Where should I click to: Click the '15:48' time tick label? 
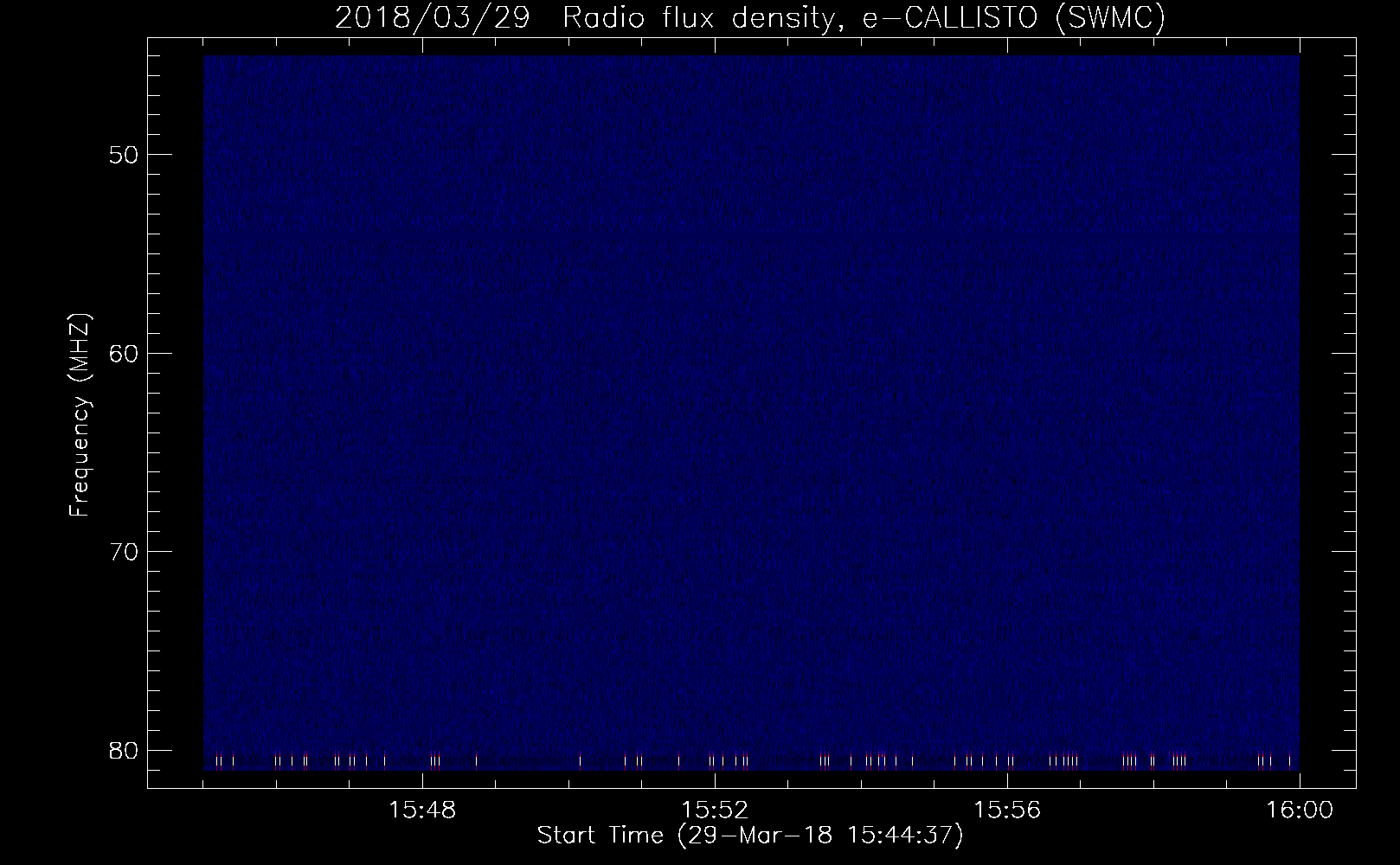422,811
